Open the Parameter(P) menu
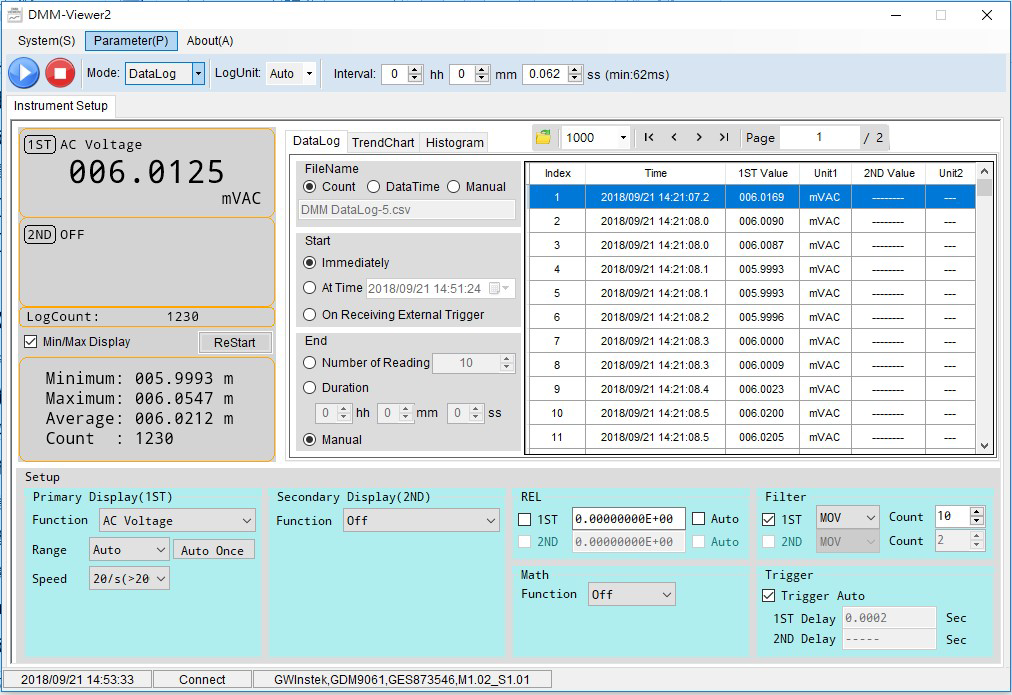Image resolution: width=1012 pixels, height=695 pixels. tap(131, 41)
